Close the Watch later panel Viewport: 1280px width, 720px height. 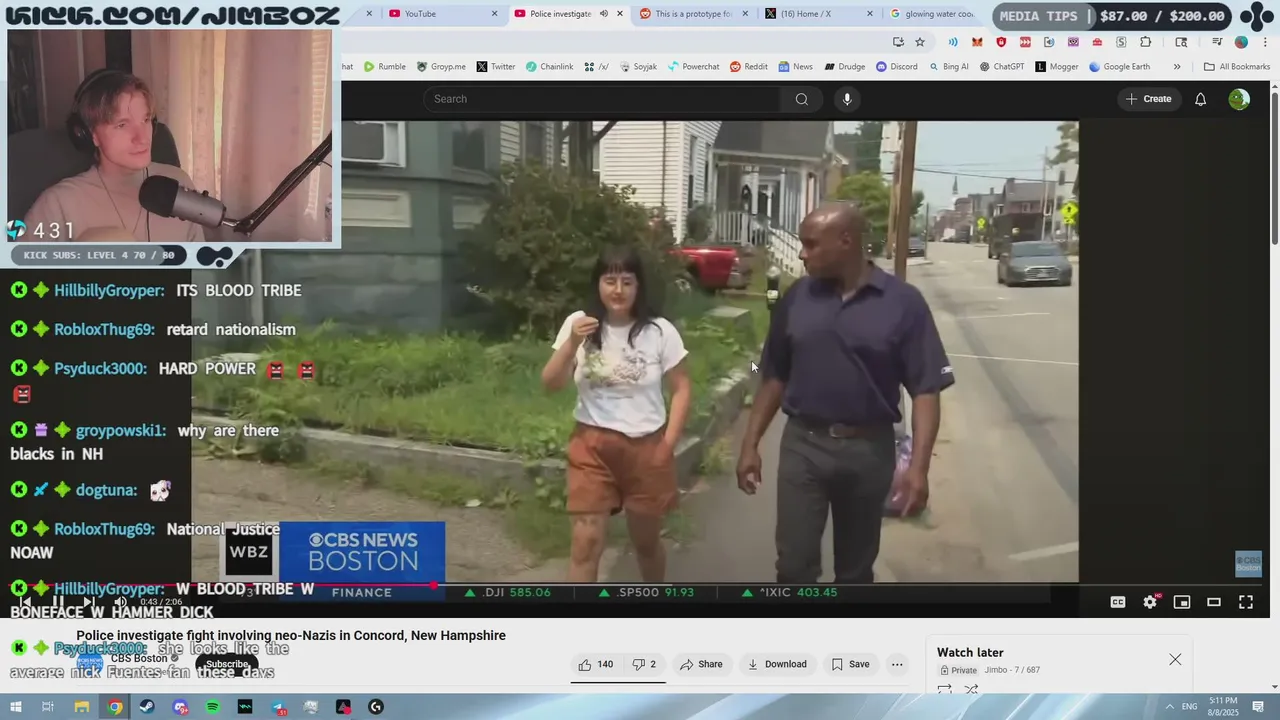tap(1175, 660)
